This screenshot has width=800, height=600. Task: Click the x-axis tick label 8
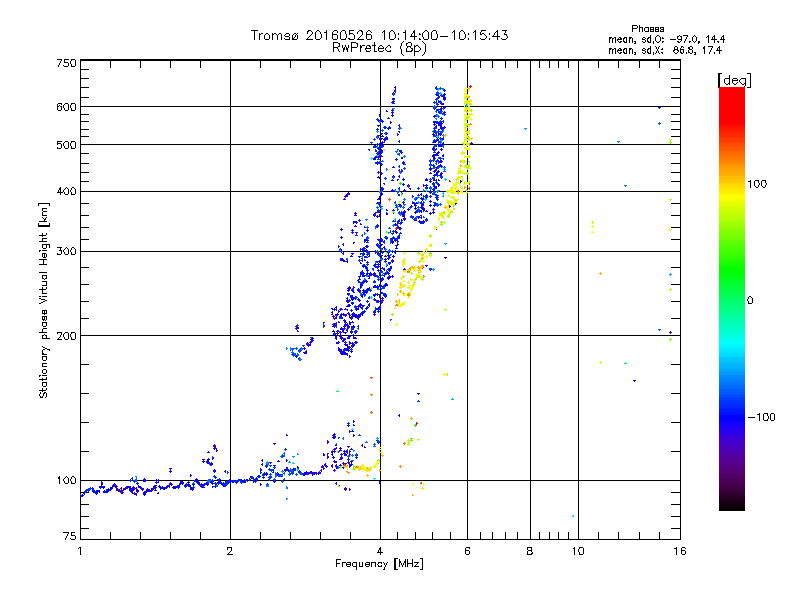coord(530,551)
